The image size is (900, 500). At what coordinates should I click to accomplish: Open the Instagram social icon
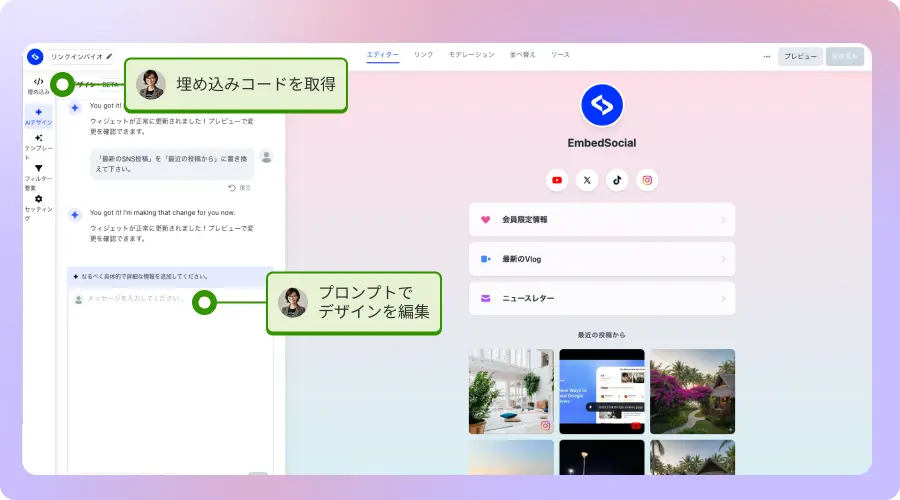pyautogui.click(x=647, y=180)
